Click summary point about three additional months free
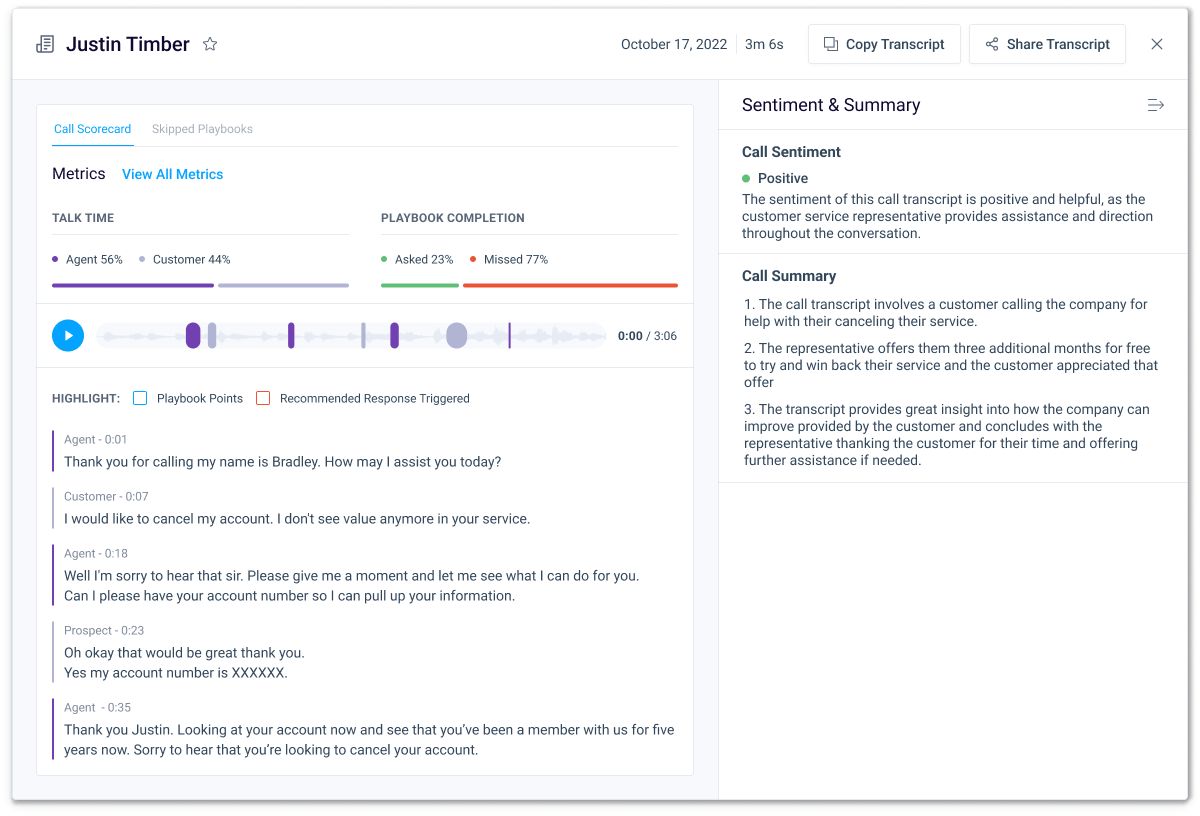 coord(951,365)
